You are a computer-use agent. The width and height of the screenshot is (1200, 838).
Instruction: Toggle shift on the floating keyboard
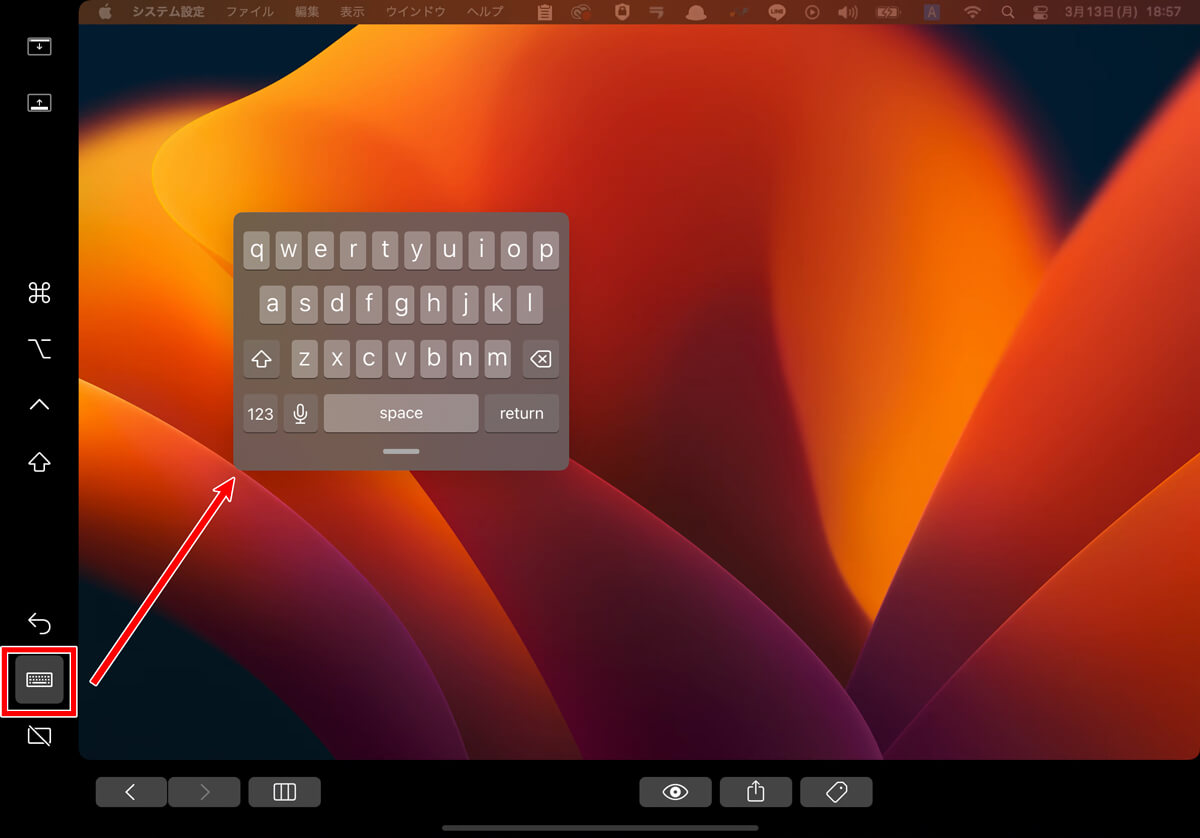[261, 359]
